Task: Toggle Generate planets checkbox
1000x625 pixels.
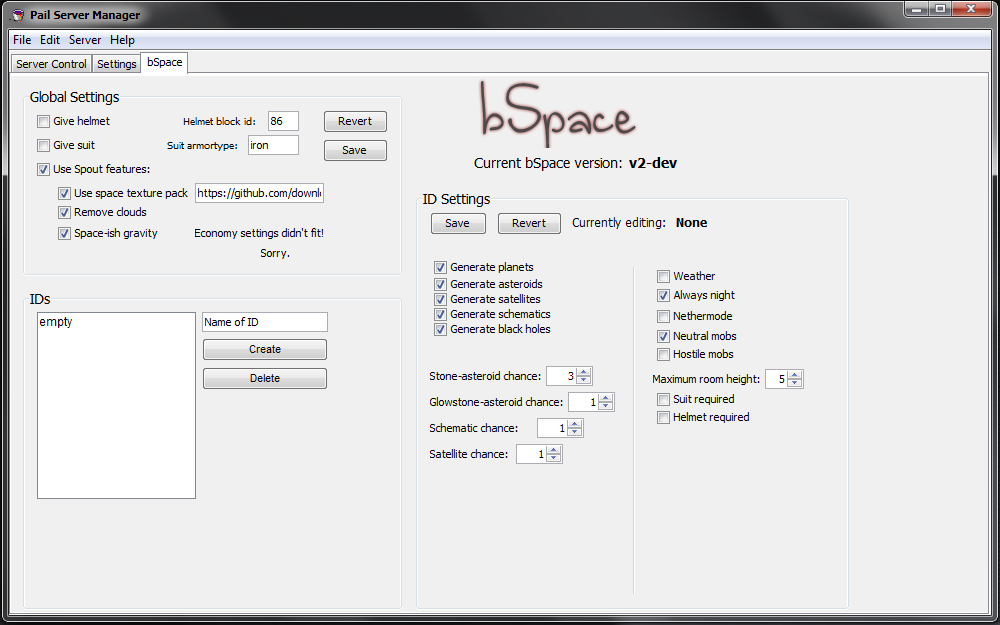Action: (440, 267)
